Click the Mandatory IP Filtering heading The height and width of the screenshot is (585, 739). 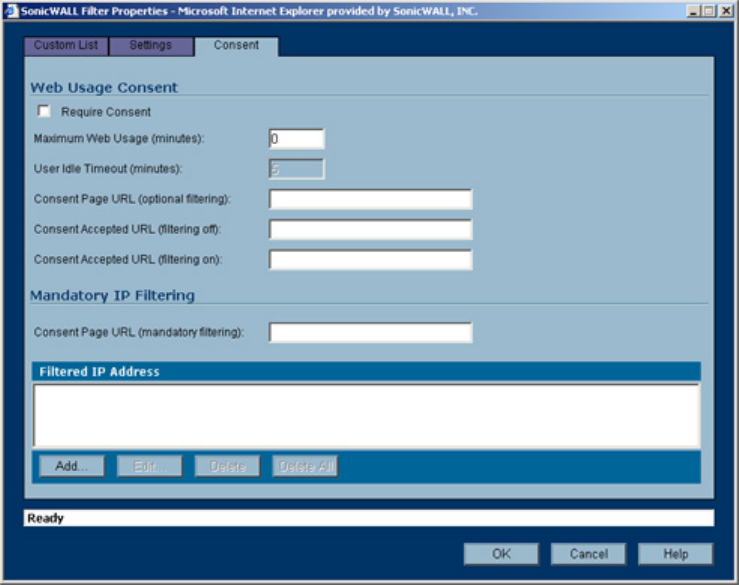click(113, 296)
